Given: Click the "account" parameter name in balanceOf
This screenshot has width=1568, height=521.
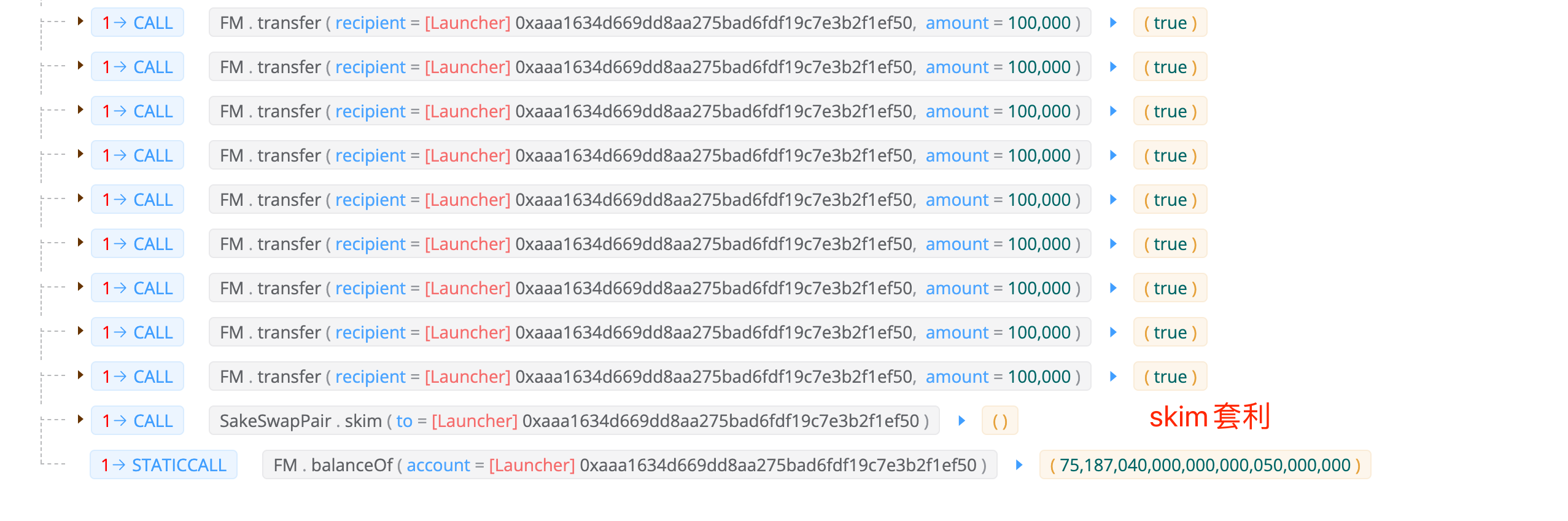Looking at the screenshot, I should pyautogui.click(x=438, y=465).
